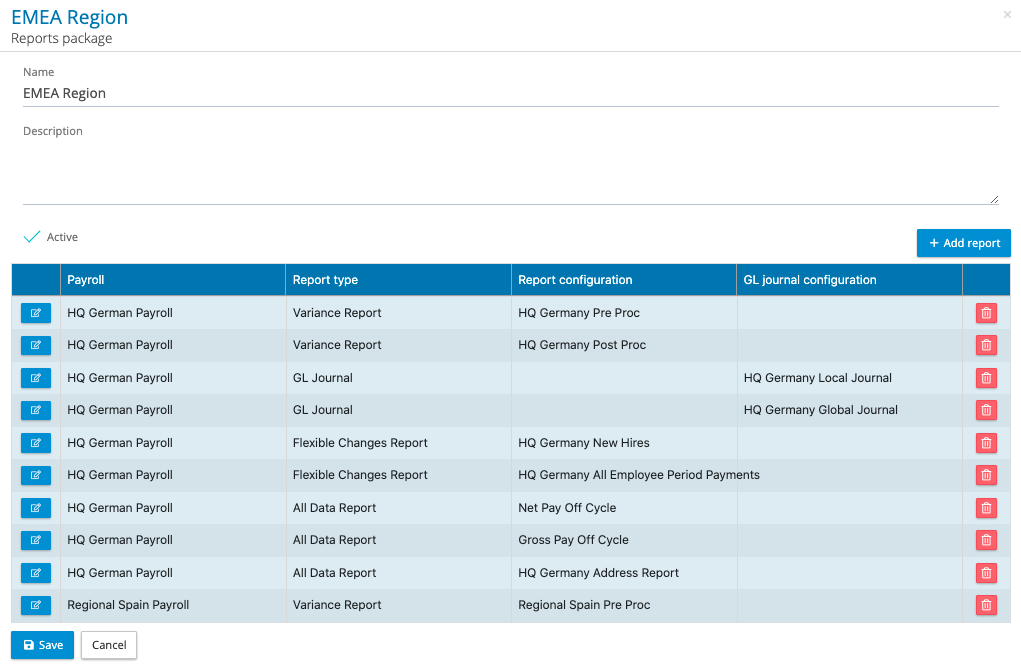Click into the Name input field
Image resolution: width=1021 pixels, height=671 pixels.
tap(510, 93)
